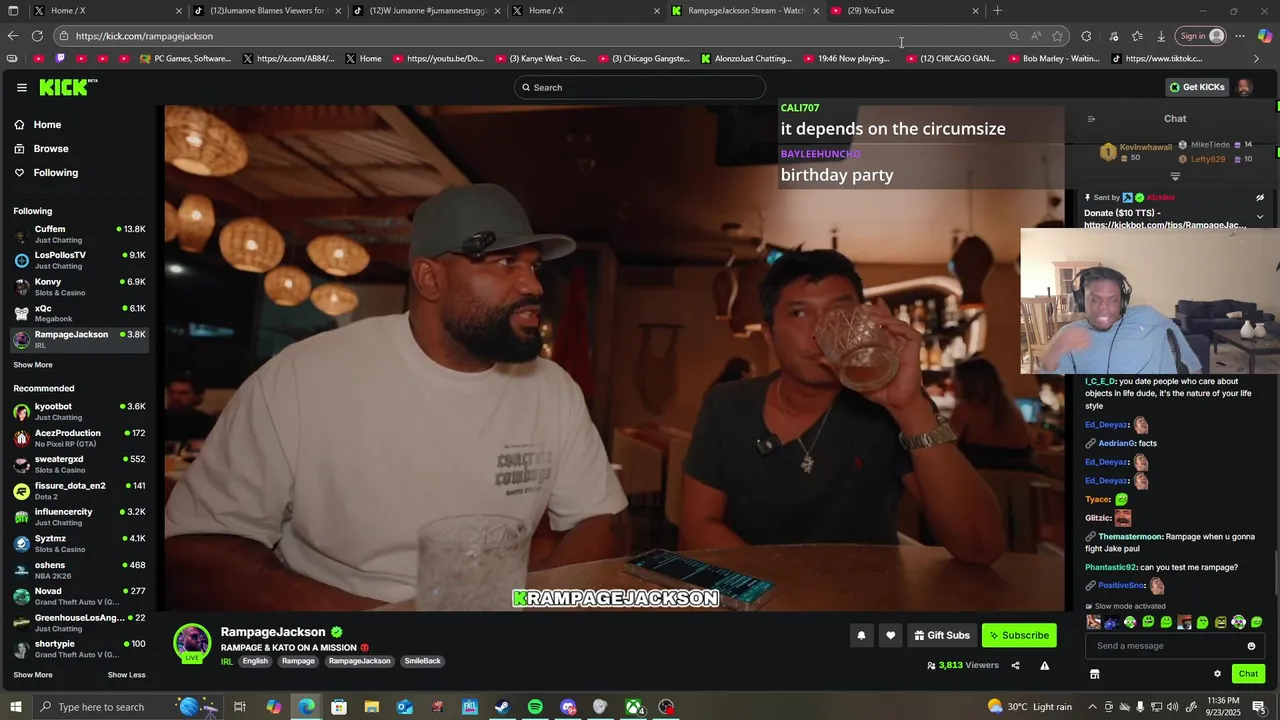Click the report stream warning icon

point(1044,666)
